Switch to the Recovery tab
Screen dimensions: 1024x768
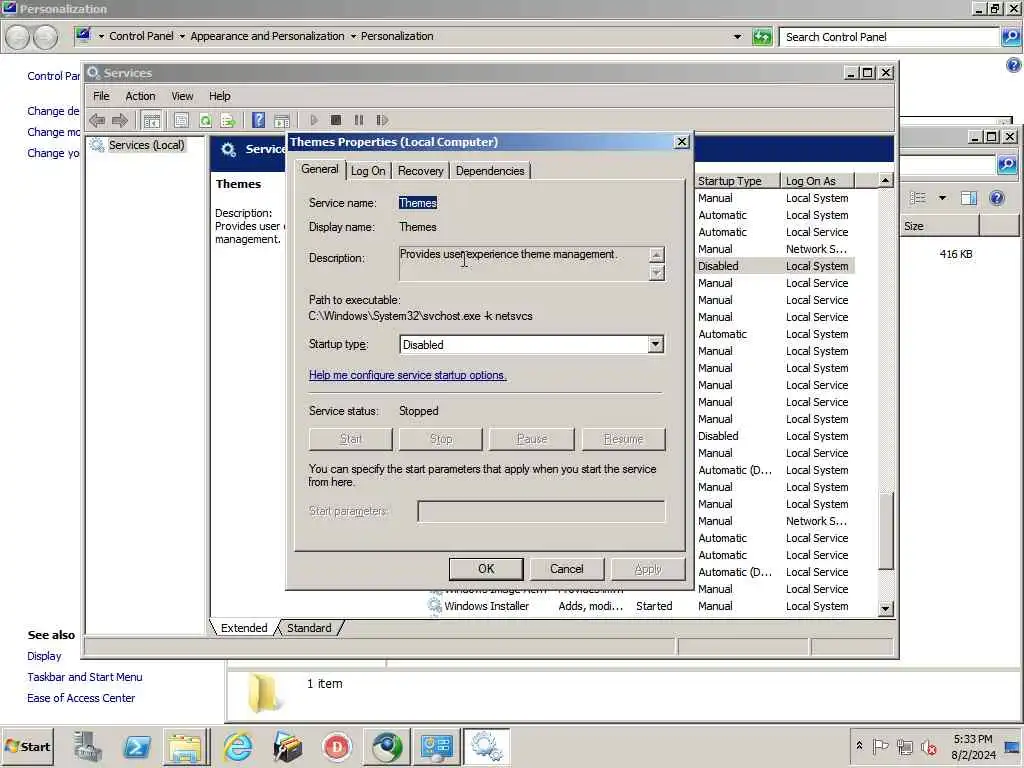pos(420,171)
